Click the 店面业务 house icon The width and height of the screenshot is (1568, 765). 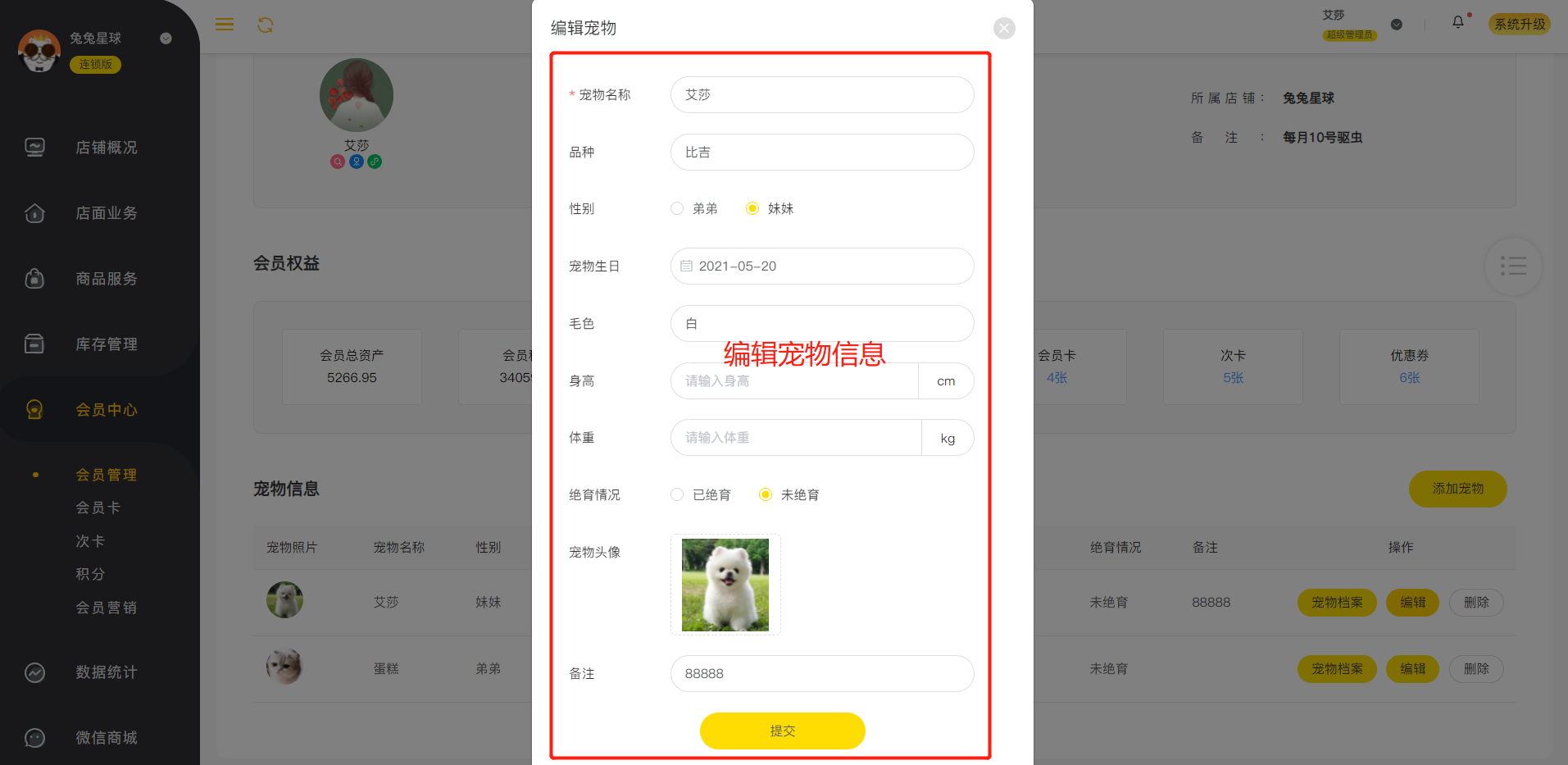35,213
